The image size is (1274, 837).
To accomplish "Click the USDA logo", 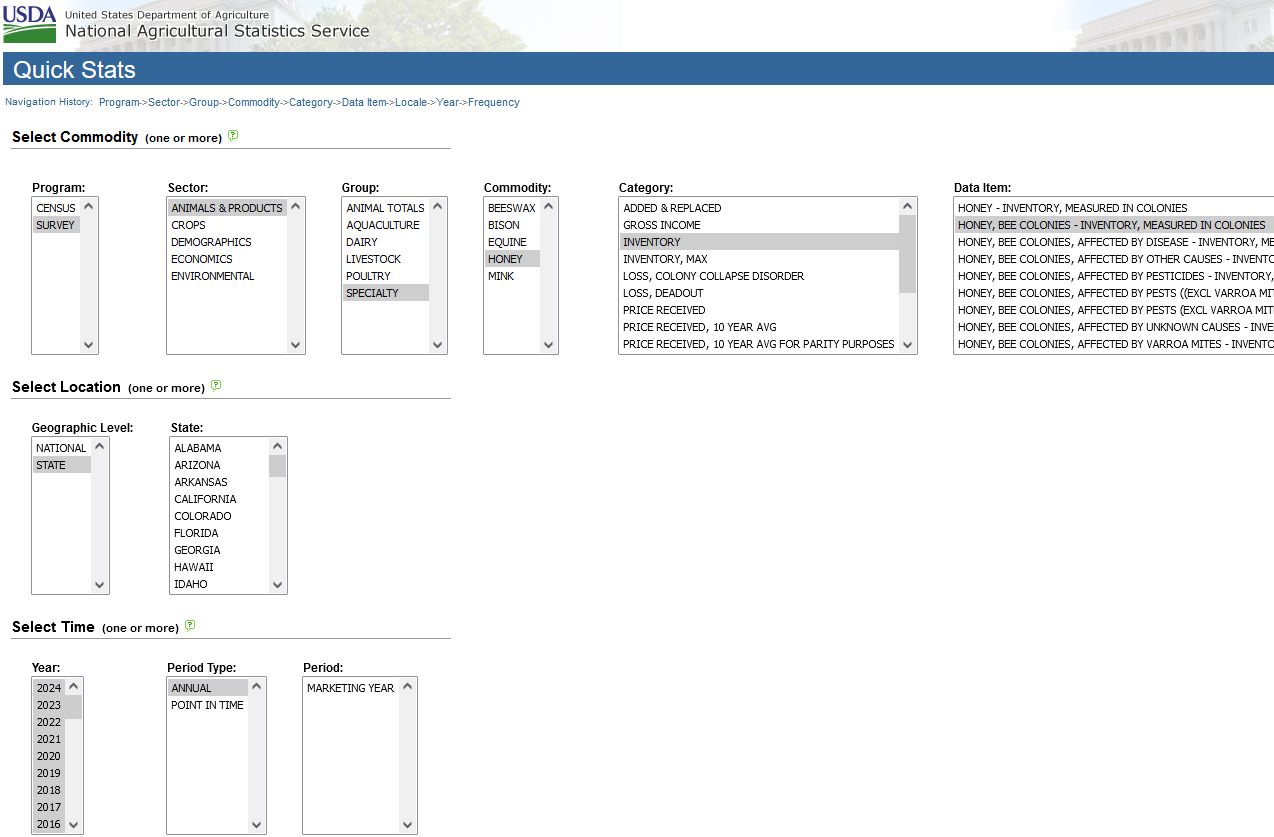I will point(30,25).
